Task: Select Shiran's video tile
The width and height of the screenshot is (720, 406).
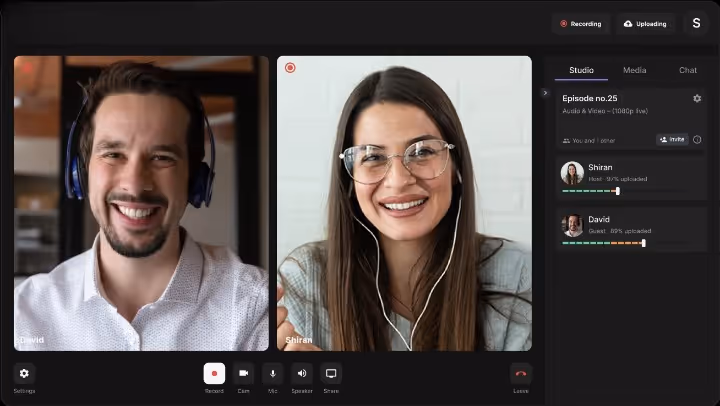Action: pos(405,203)
